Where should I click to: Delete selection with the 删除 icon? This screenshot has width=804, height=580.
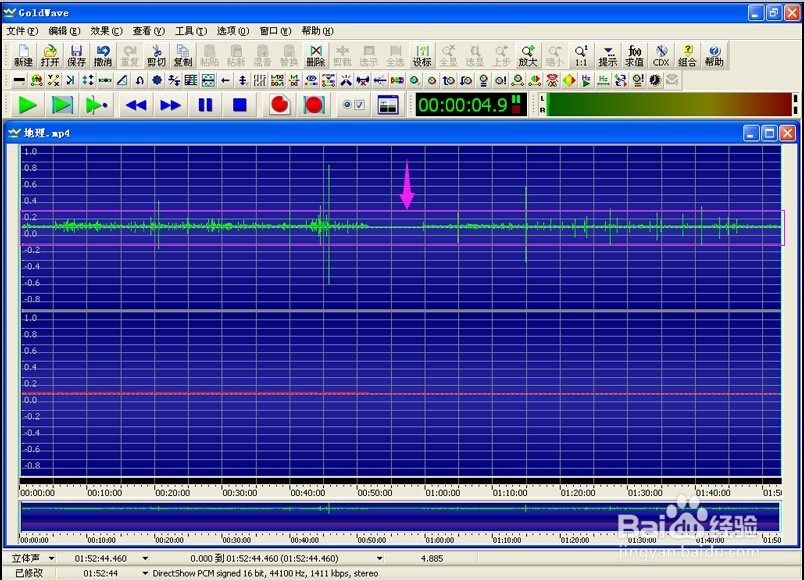click(x=315, y=55)
